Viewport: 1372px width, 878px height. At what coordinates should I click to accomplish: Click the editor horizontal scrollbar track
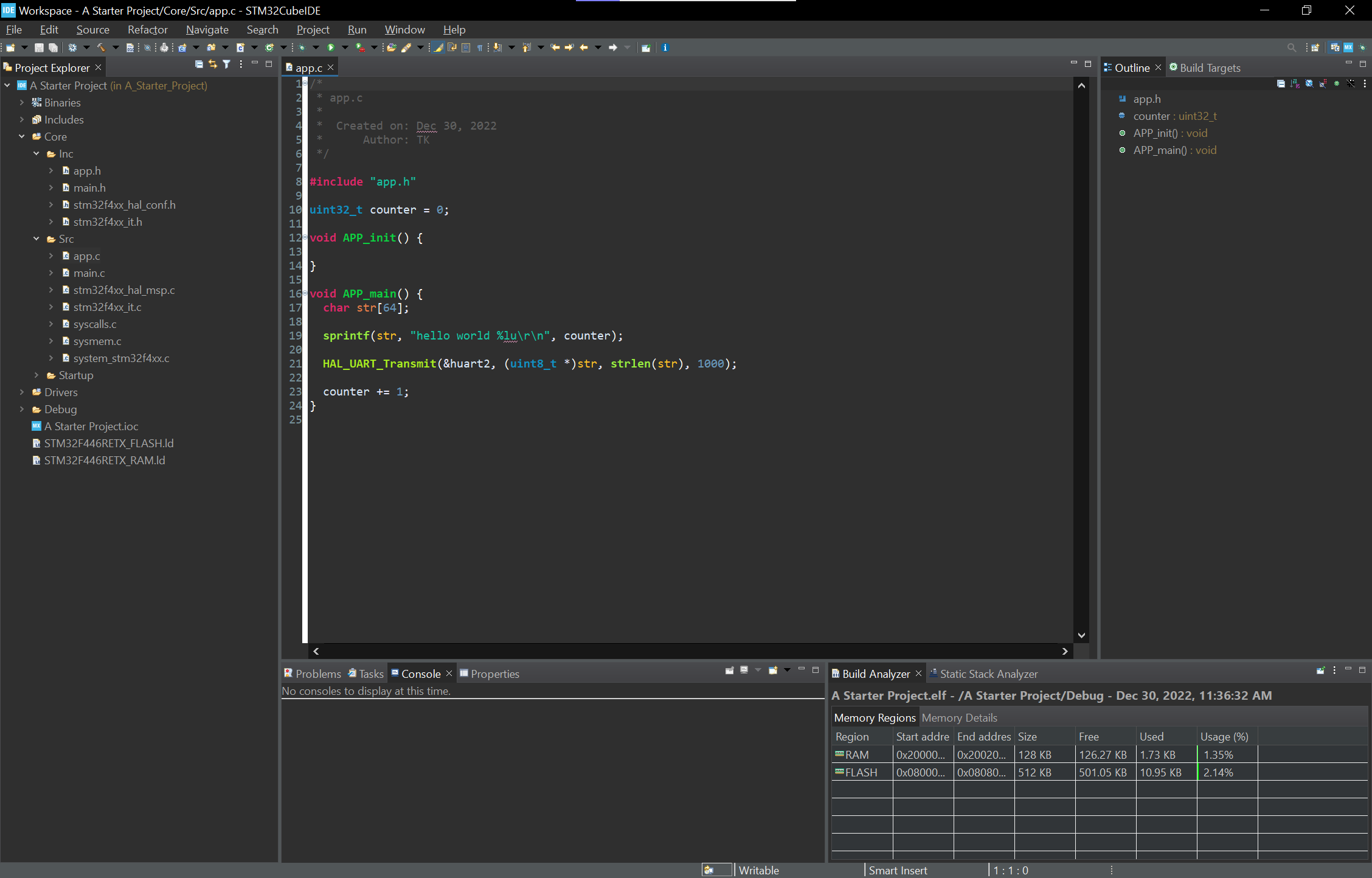coord(689,651)
